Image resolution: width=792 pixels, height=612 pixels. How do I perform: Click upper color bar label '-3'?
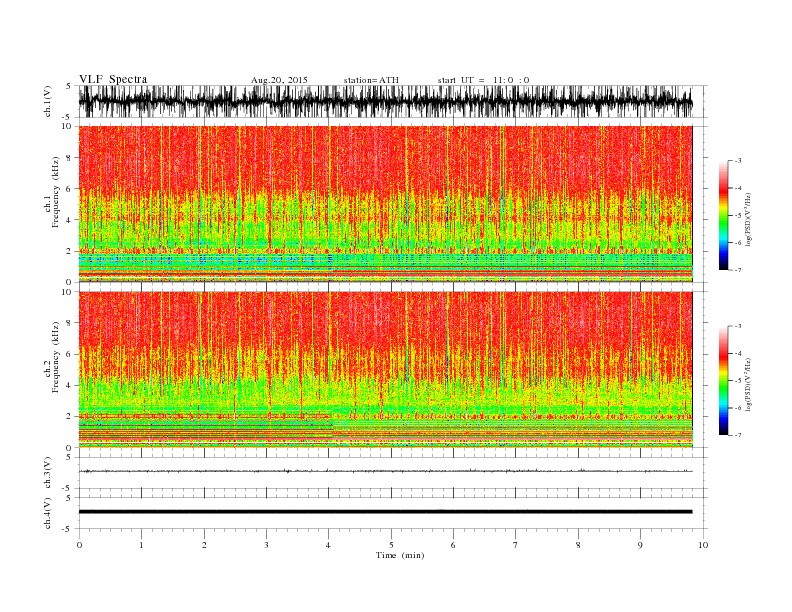pyautogui.click(x=737, y=161)
